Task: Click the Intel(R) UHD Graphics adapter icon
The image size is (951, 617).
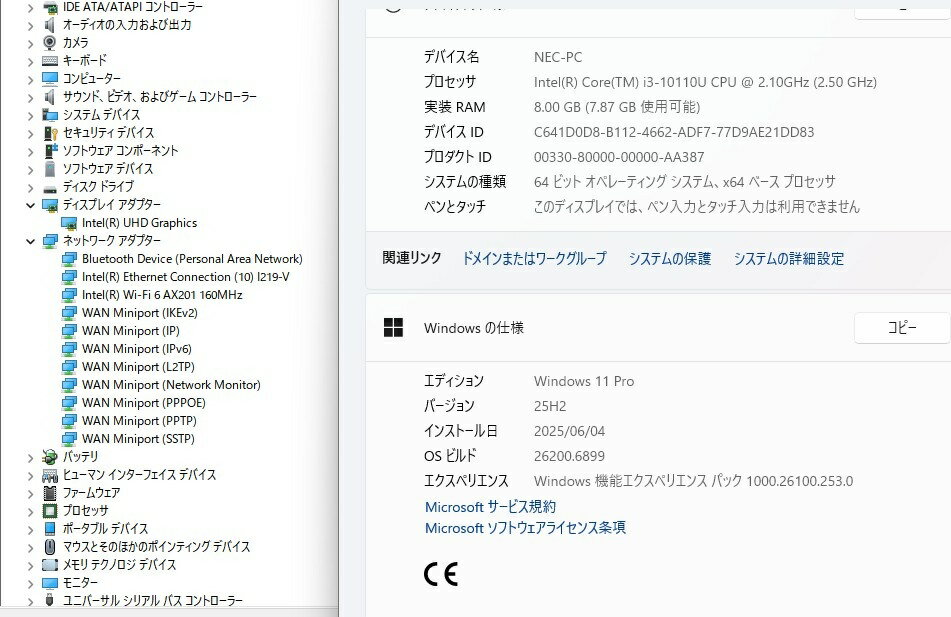Action: [69, 223]
